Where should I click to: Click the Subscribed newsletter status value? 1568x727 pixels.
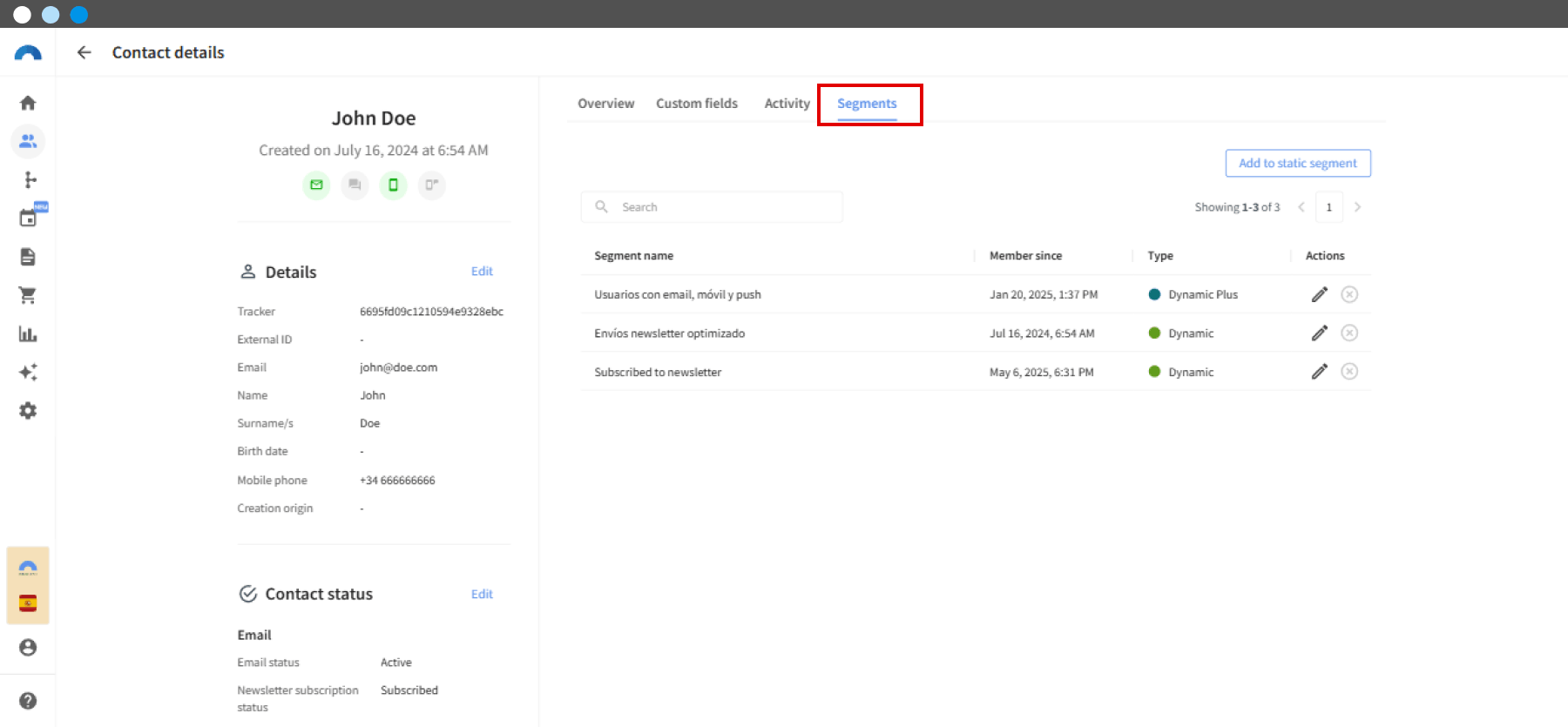pos(409,690)
